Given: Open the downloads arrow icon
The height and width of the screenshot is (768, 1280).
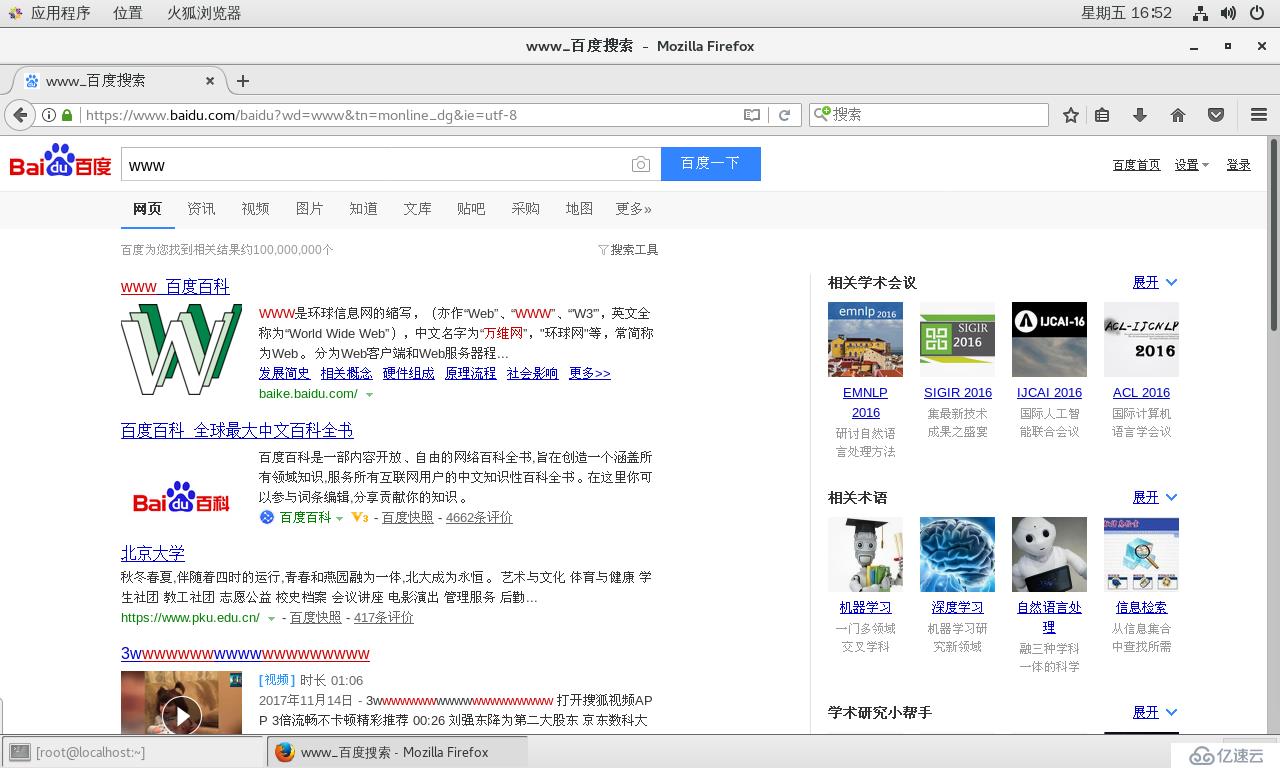Looking at the screenshot, I should point(1140,115).
